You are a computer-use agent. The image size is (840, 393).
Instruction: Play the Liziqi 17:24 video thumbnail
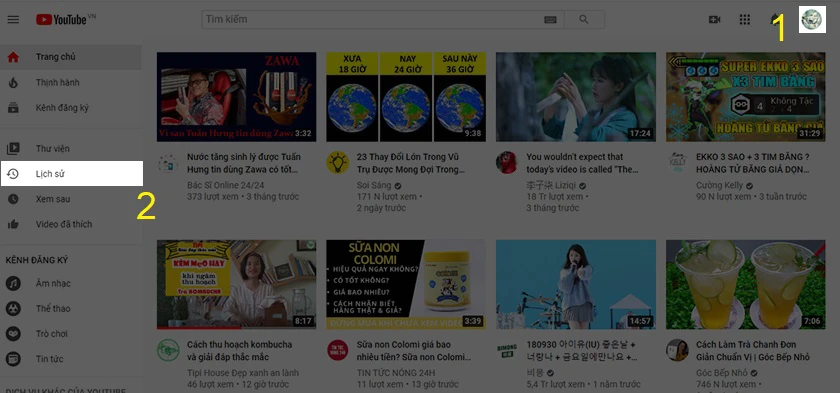tap(576, 97)
